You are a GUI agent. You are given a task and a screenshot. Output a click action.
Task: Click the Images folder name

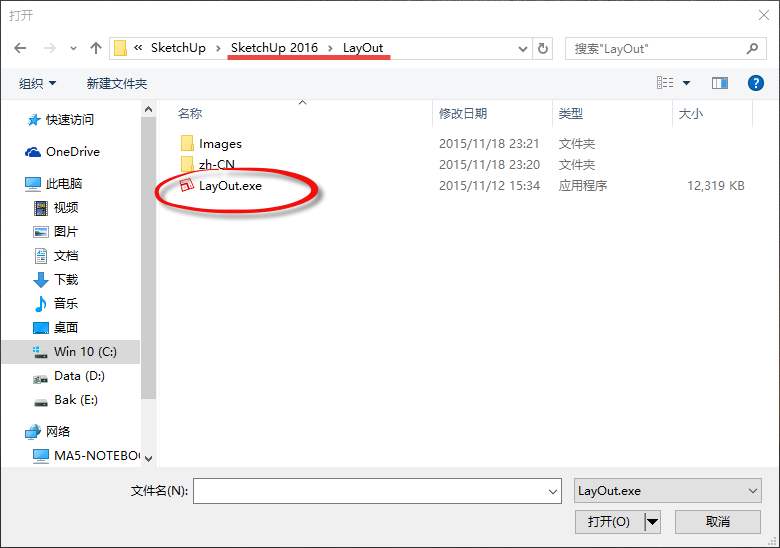(220, 144)
